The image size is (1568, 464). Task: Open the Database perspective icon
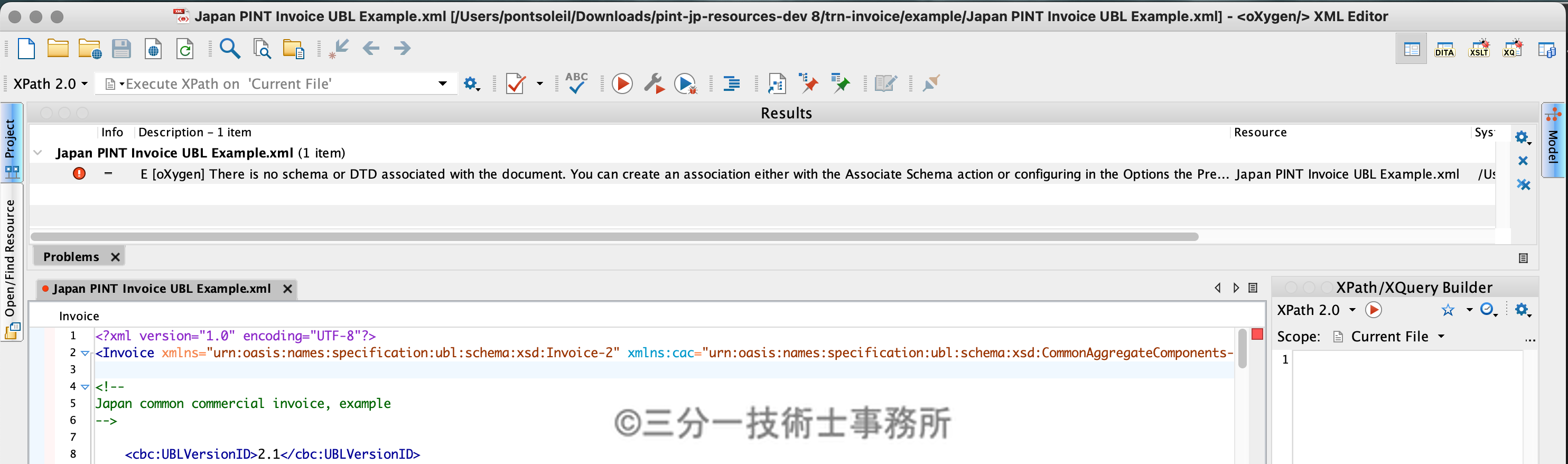point(1547,49)
